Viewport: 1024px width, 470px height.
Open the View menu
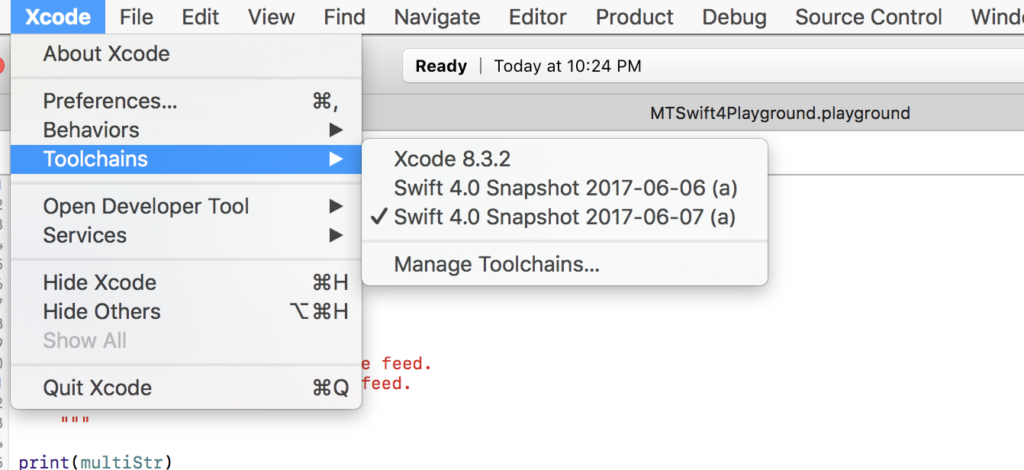coord(271,17)
